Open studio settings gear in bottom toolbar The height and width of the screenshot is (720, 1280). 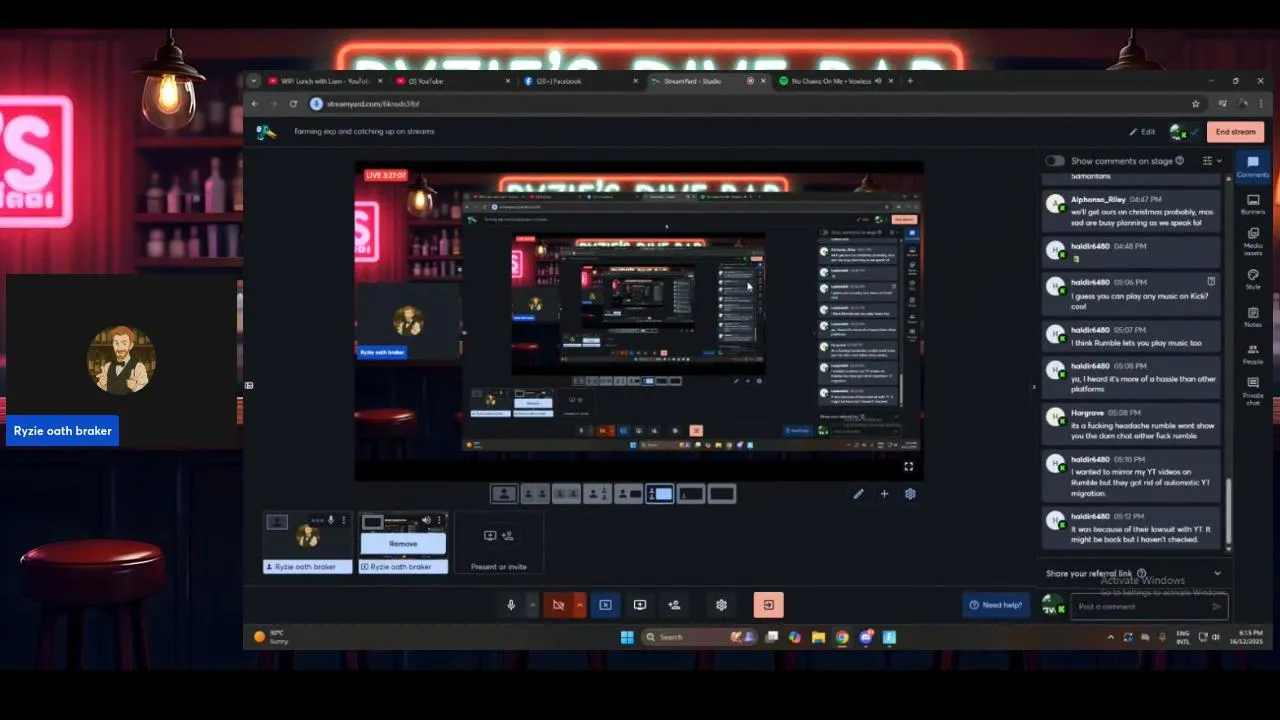721,605
